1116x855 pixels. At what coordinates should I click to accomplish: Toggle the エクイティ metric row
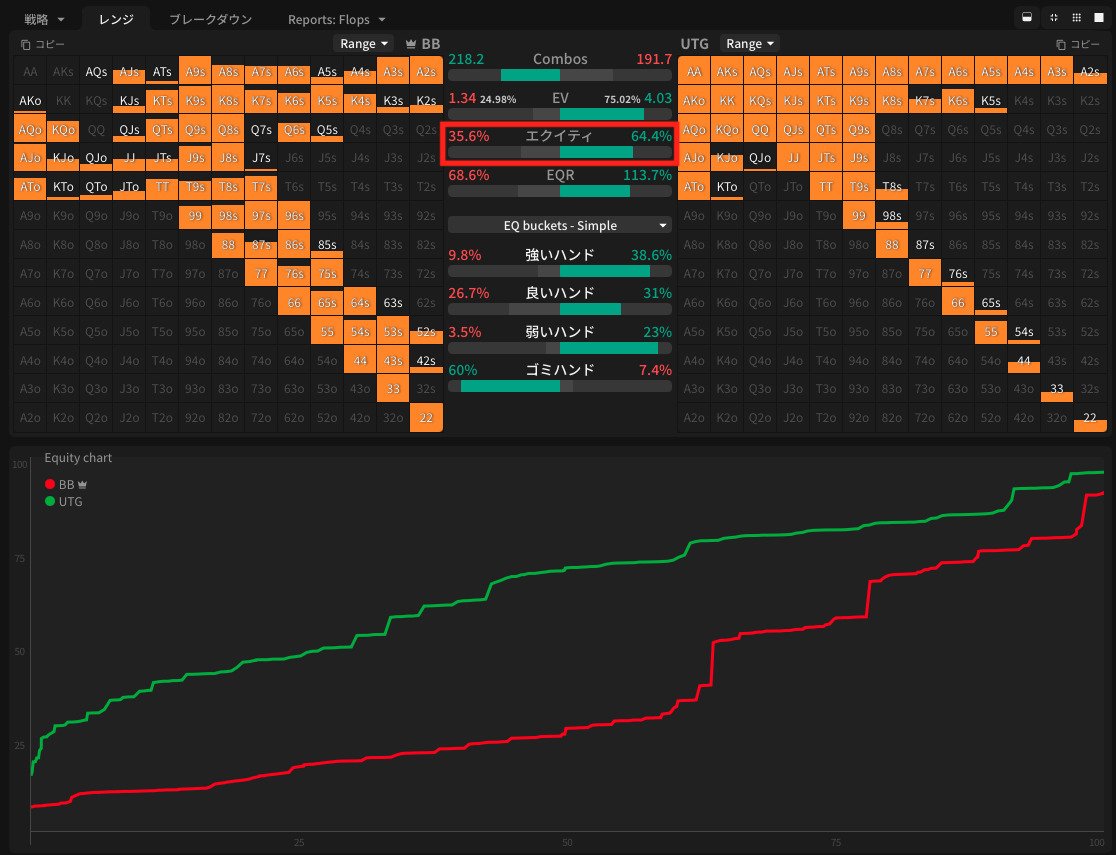point(559,143)
